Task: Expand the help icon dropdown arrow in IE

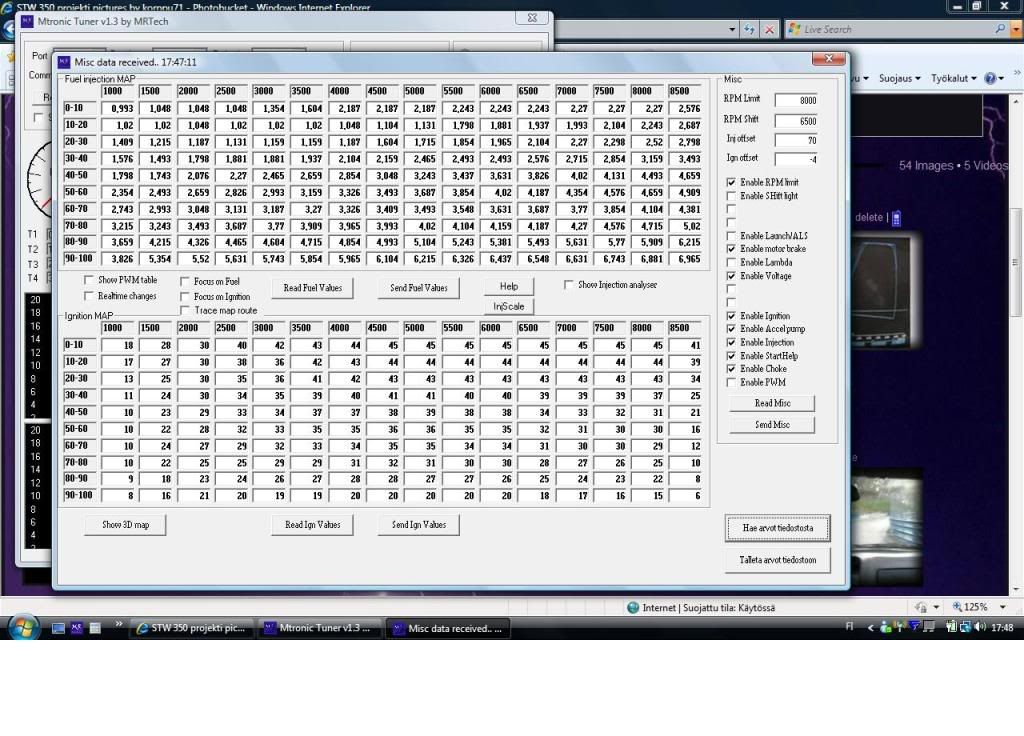Action: [x=1001, y=79]
